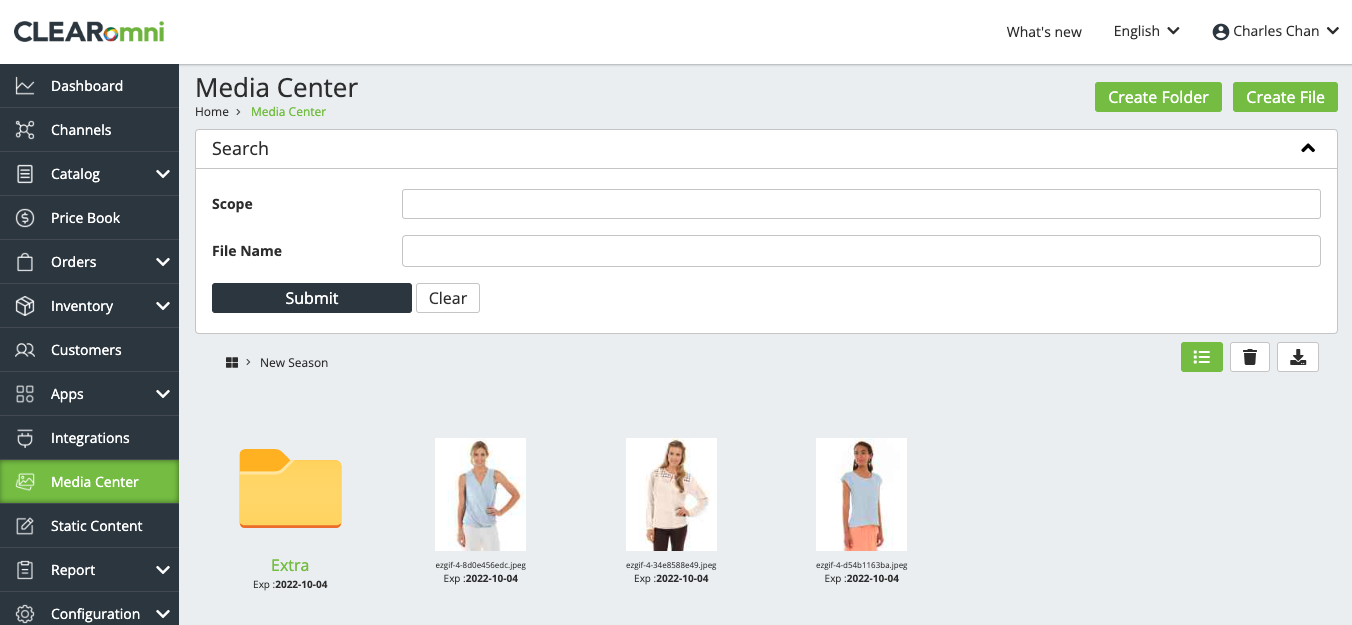Click the Create Folder button
The height and width of the screenshot is (625, 1352).
coord(1158,97)
